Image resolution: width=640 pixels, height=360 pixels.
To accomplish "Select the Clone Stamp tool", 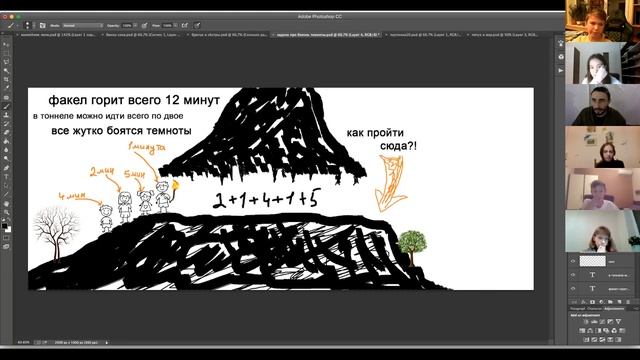I will pos(6,115).
